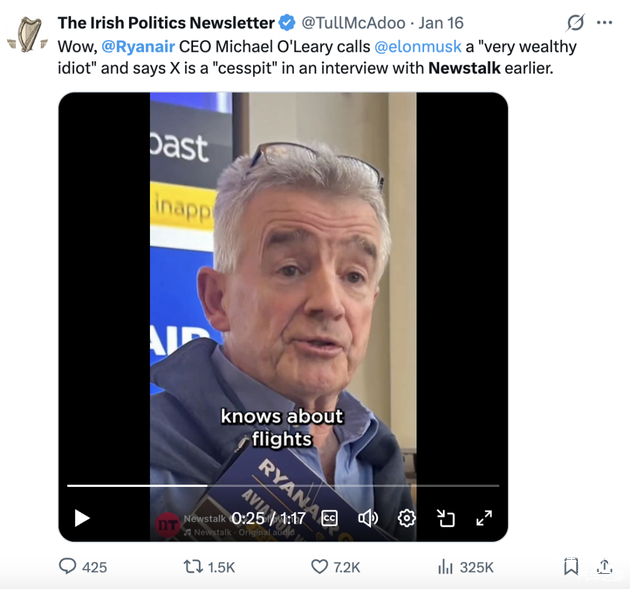Screen dimensions: 630x589
Task: Repost the tweet with retweet icon
Action: tap(193, 566)
